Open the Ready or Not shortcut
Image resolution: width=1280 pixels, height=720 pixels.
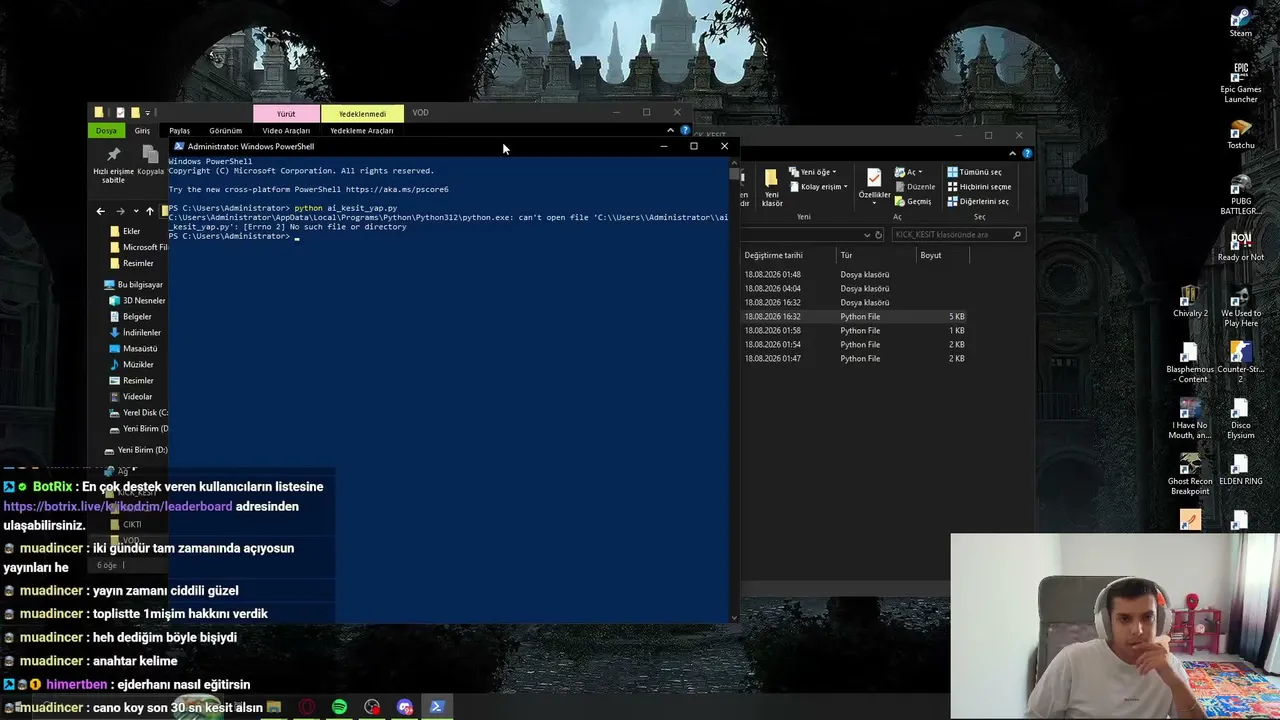pos(1240,246)
